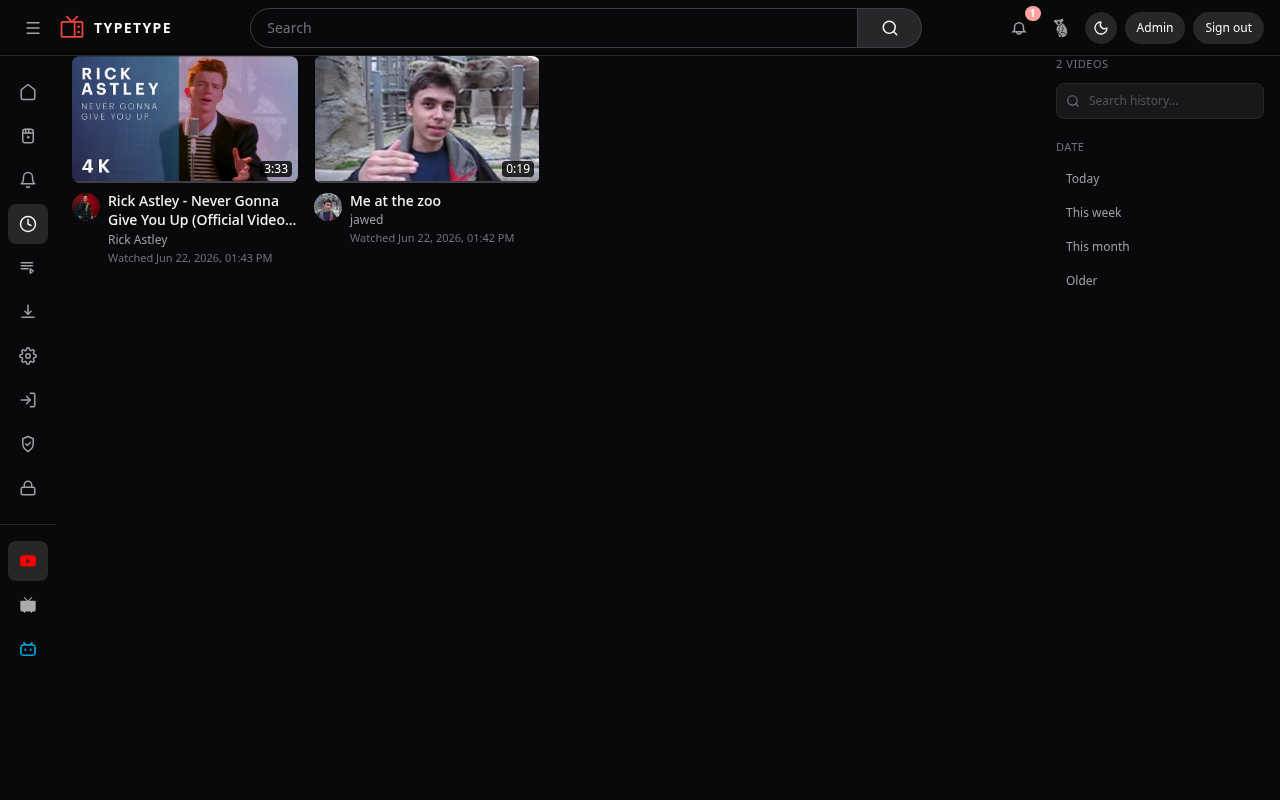Screen dimensions: 1280x800
Task: Select the YouTube service icon
Action: tap(28, 561)
